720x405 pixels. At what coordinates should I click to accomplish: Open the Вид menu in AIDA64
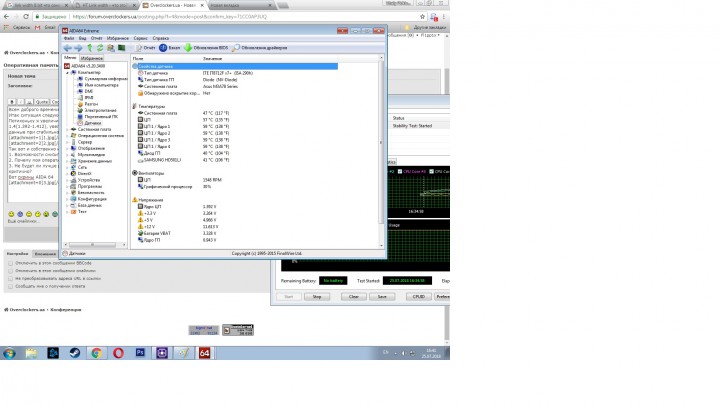tap(83, 39)
